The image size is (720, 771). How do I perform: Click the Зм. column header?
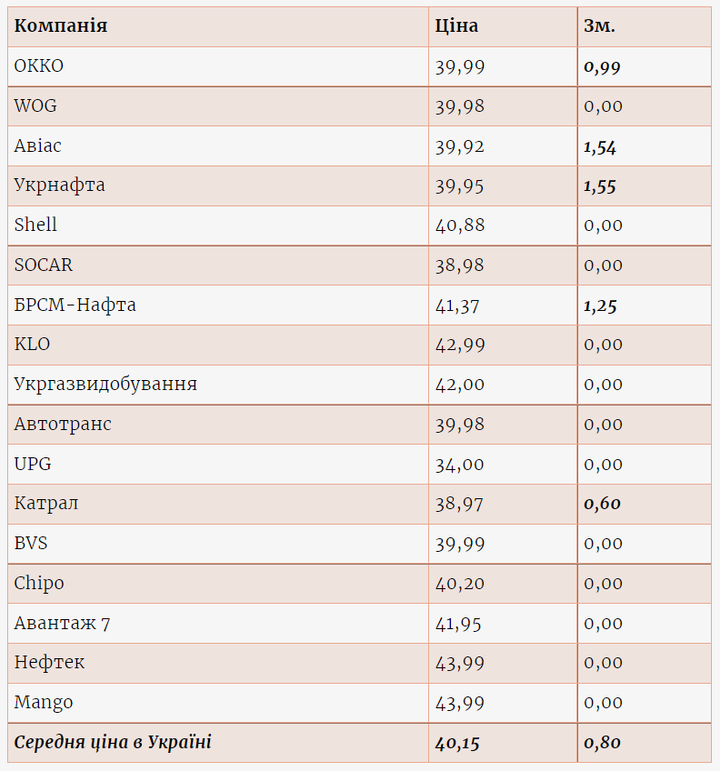(x=599, y=26)
